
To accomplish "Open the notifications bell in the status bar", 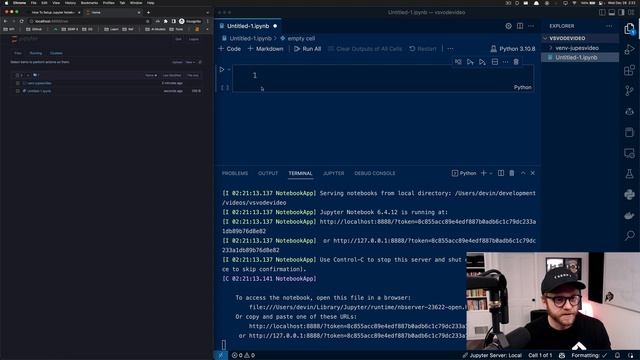I will click(x=618, y=356).
